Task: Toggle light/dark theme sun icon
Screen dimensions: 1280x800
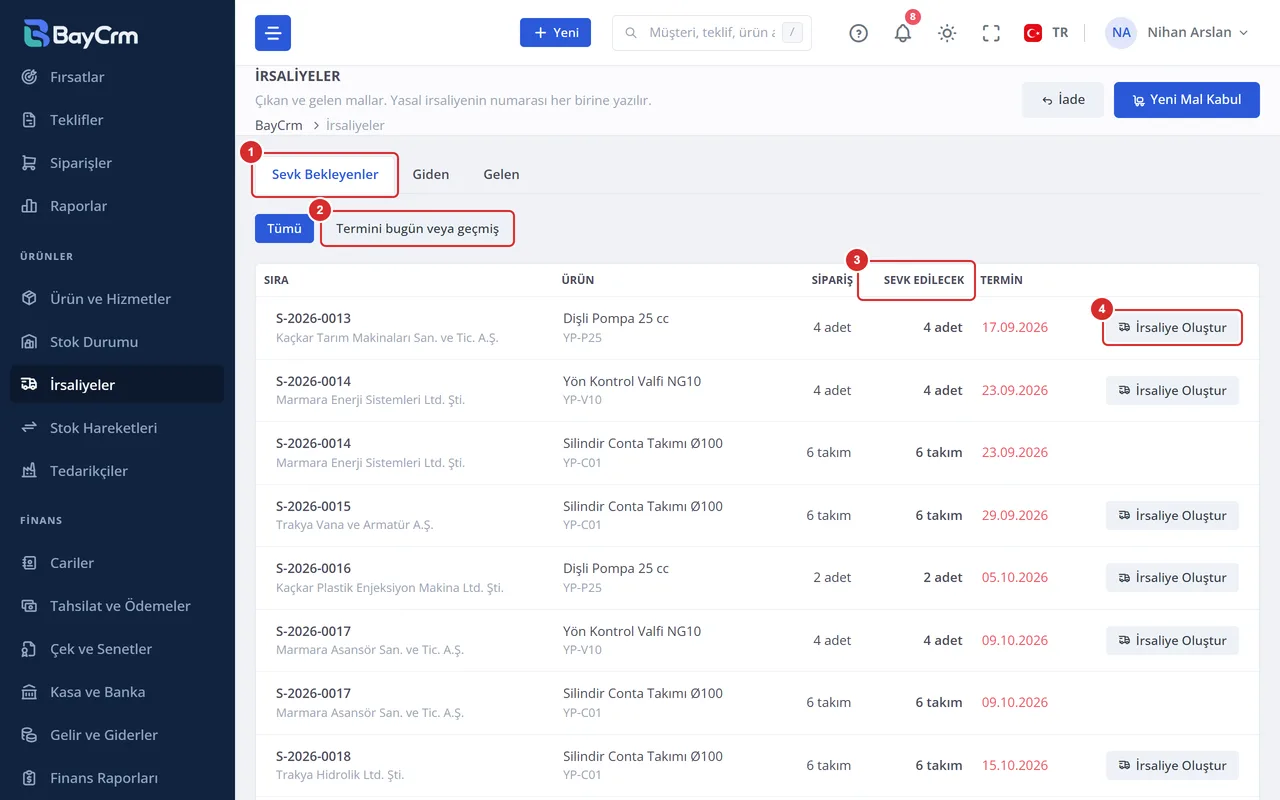Action: tap(947, 33)
